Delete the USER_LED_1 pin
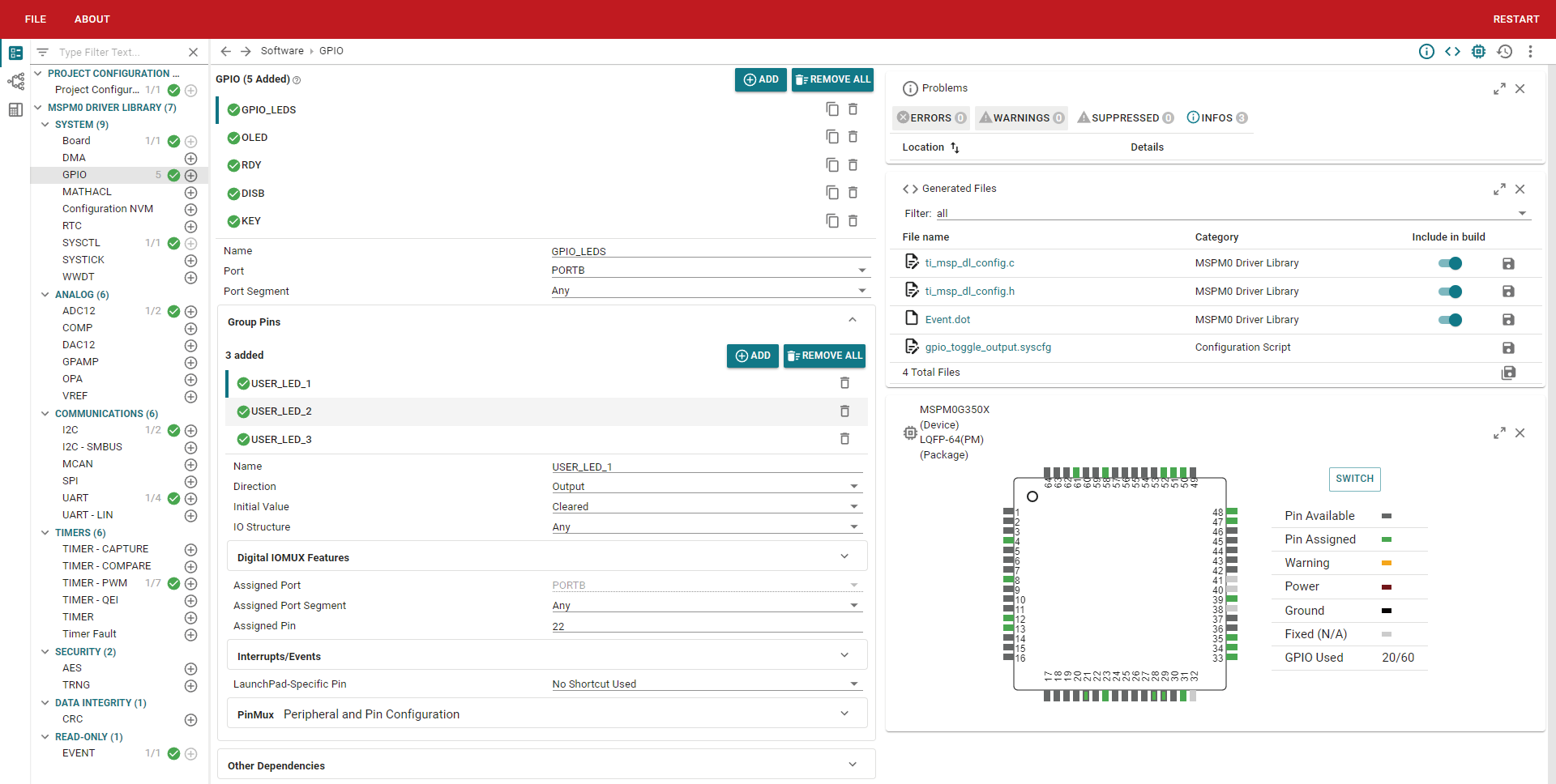This screenshot has height=784, width=1556. [x=844, y=383]
